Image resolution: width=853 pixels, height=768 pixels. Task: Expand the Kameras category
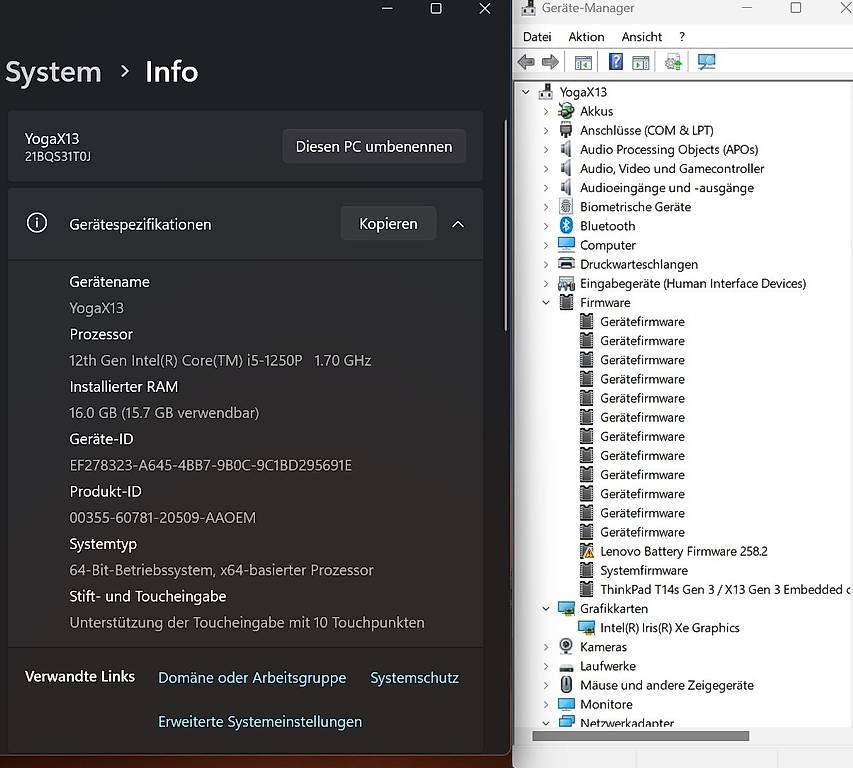546,647
